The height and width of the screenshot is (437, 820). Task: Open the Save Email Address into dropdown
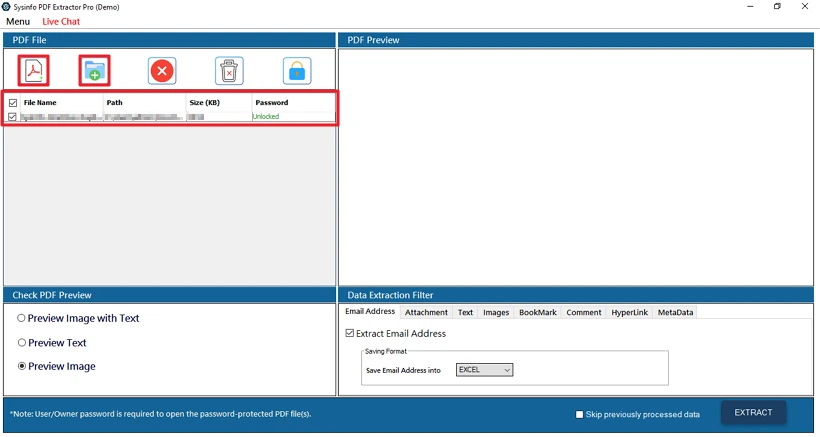pyautogui.click(x=484, y=370)
